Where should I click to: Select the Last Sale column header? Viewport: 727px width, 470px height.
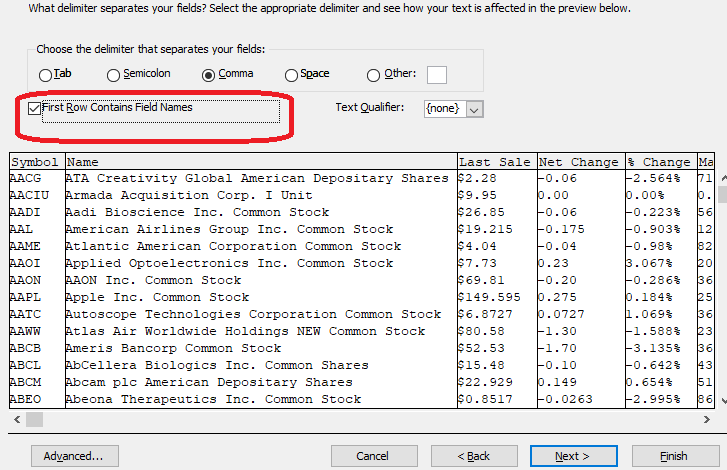(497, 162)
